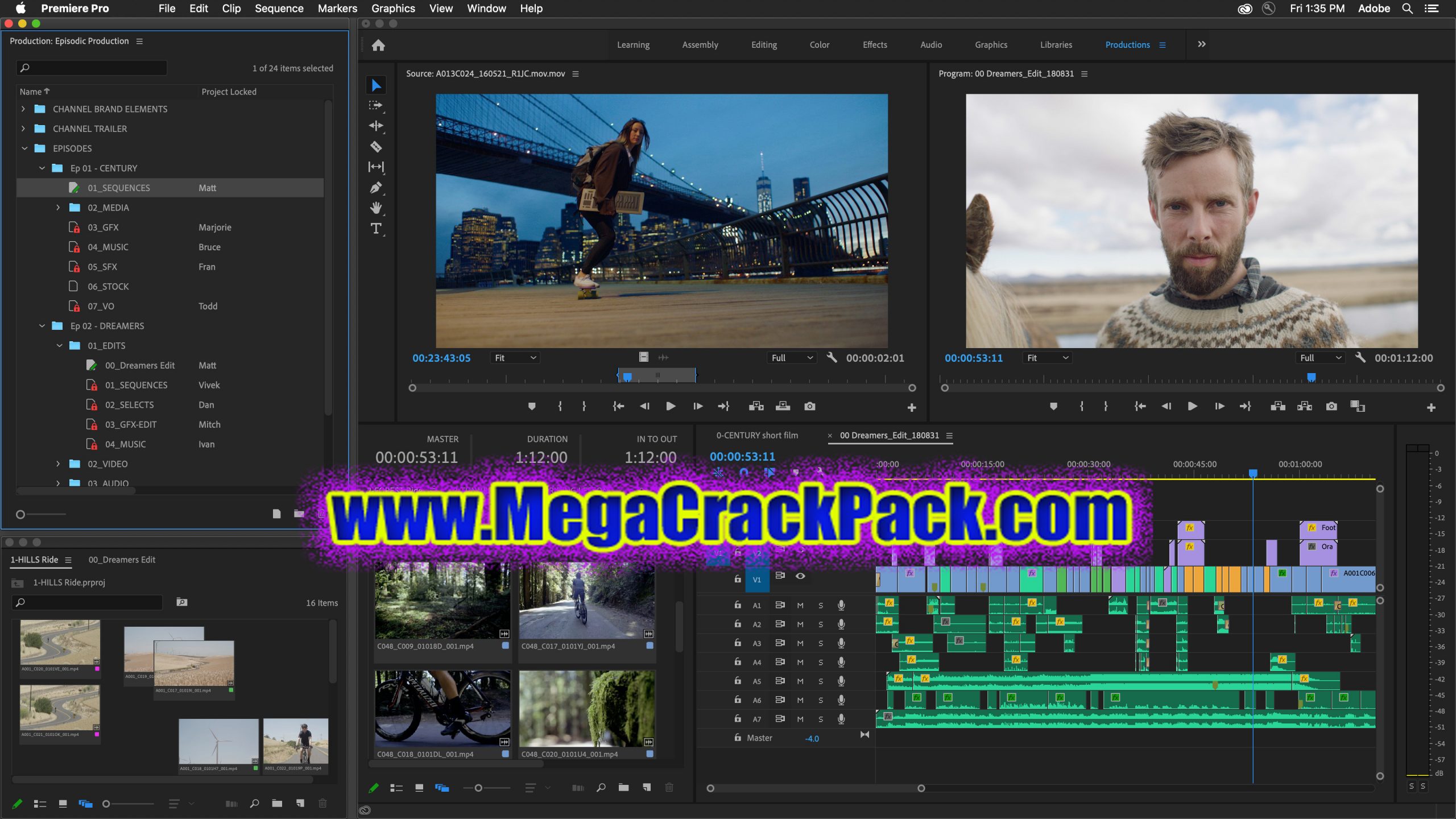Select the Selection tool arrow
Screen dimensions: 1456x819
click(x=376, y=85)
